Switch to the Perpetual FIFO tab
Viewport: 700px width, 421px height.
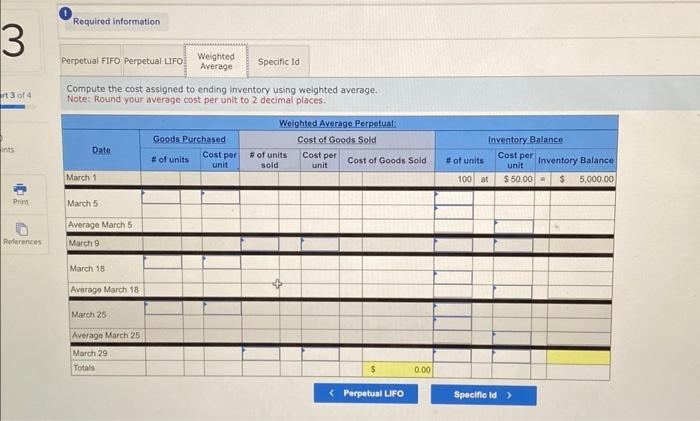[91, 61]
